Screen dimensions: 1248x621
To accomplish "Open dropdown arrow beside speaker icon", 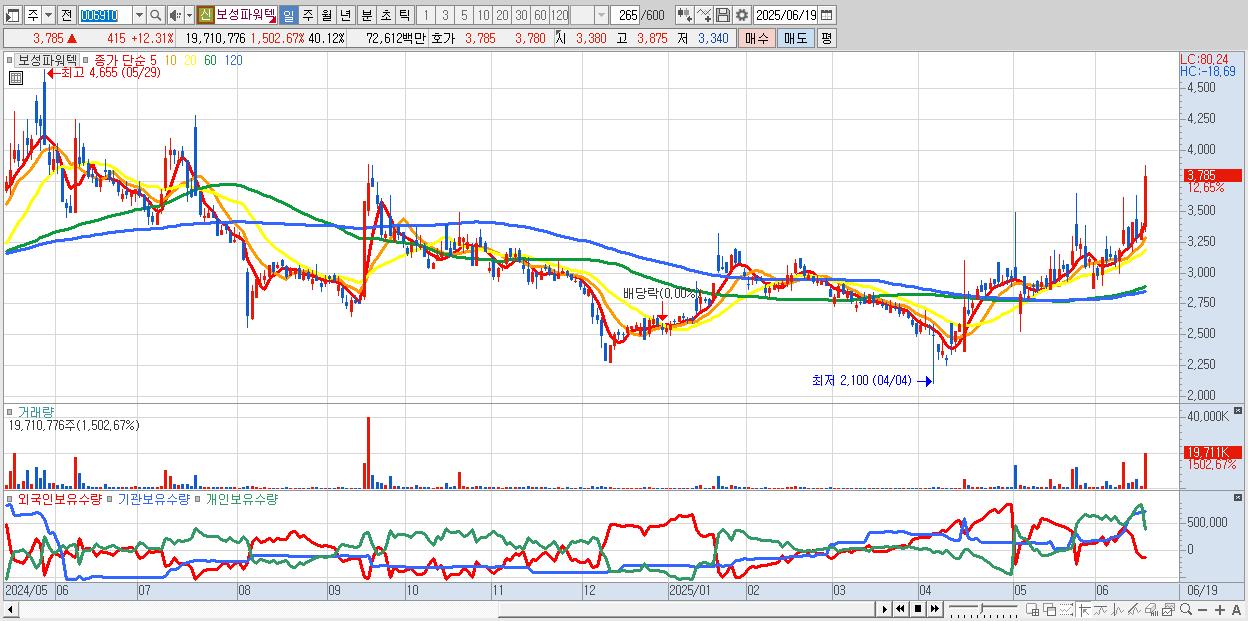I will pyautogui.click(x=189, y=15).
